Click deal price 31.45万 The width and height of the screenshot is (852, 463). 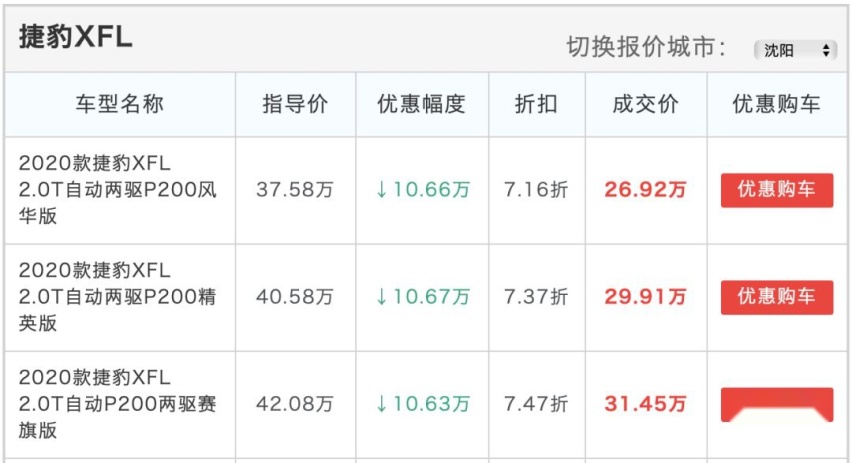(x=646, y=404)
